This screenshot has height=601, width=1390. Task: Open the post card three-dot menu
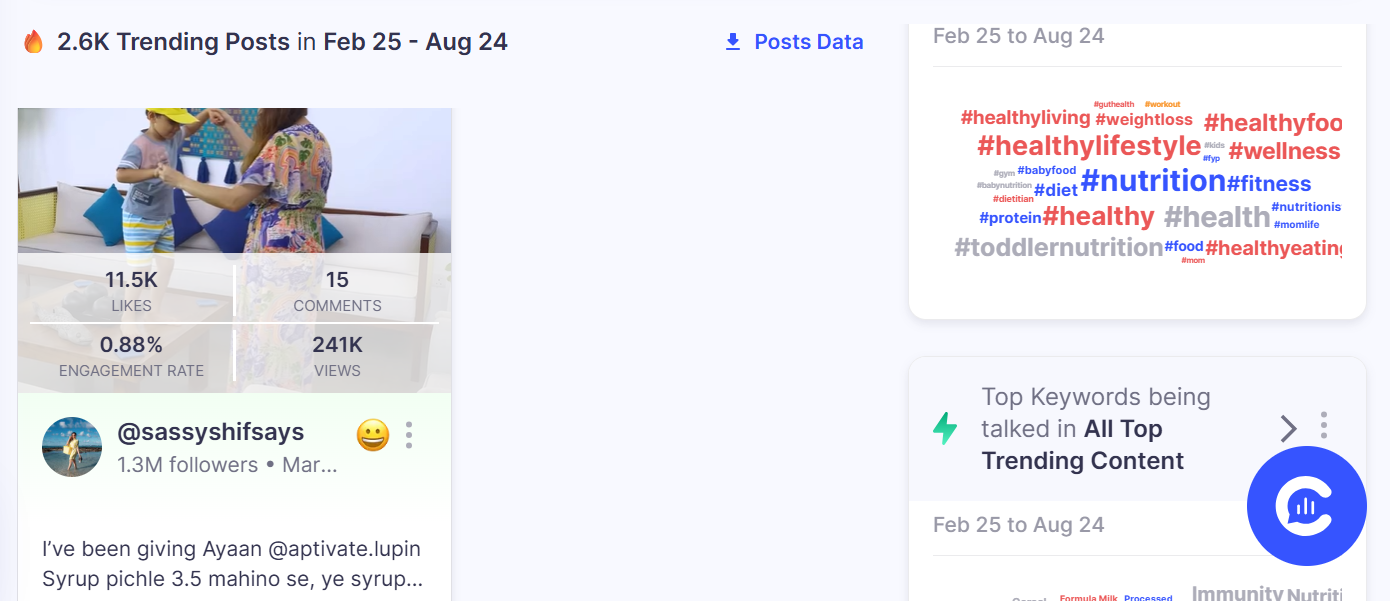pos(409,435)
